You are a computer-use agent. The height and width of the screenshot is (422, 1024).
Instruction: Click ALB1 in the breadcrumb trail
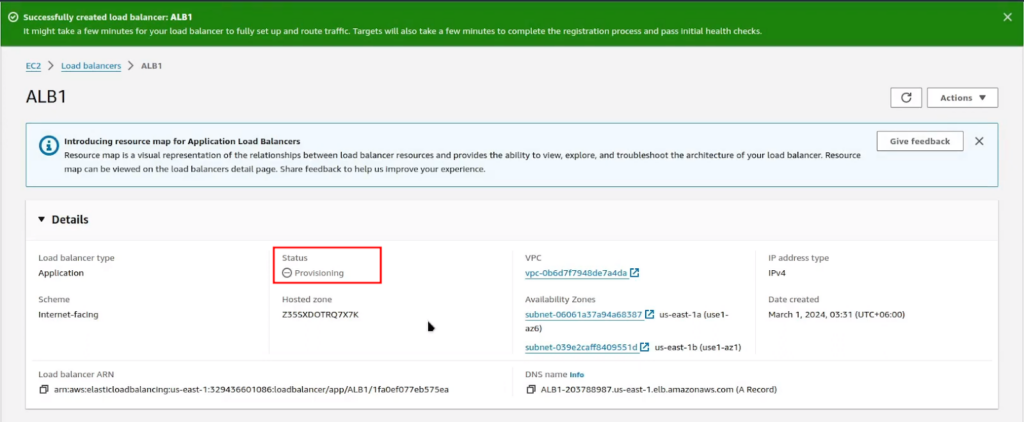[x=152, y=66]
